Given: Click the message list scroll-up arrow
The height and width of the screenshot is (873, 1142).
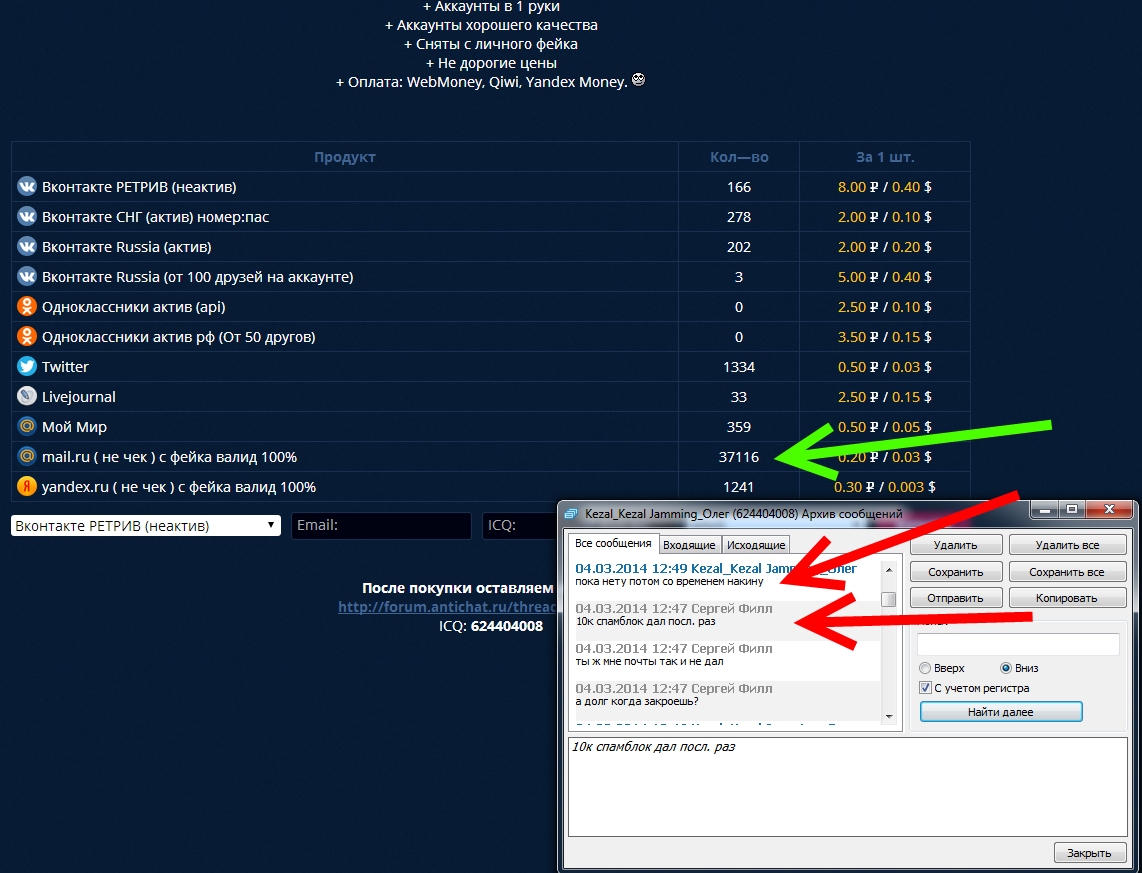Looking at the screenshot, I should (889, 569).
